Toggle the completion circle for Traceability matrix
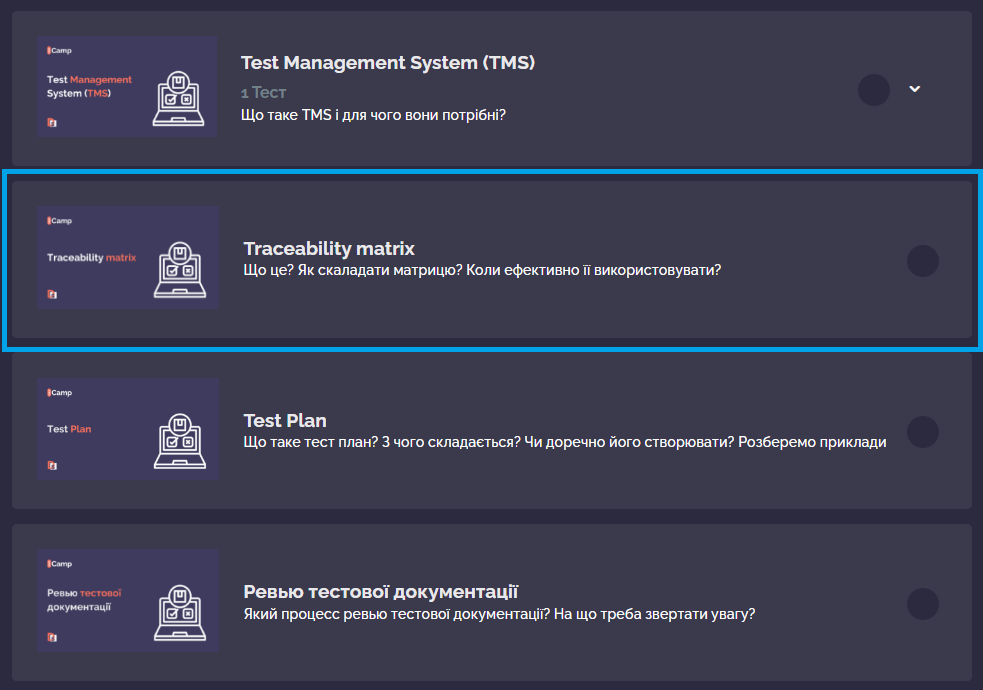 point(922,260)
